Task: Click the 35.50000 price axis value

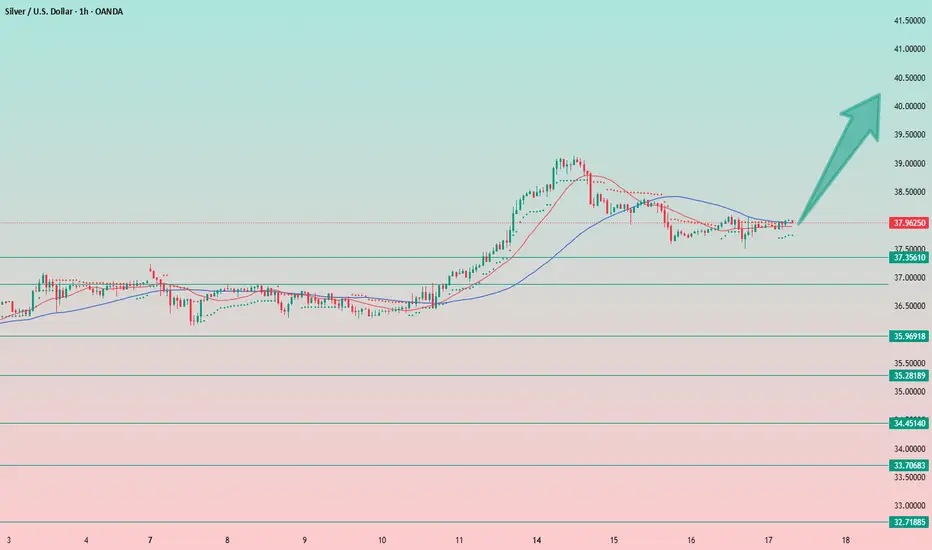Action: (x=909, y=363)
